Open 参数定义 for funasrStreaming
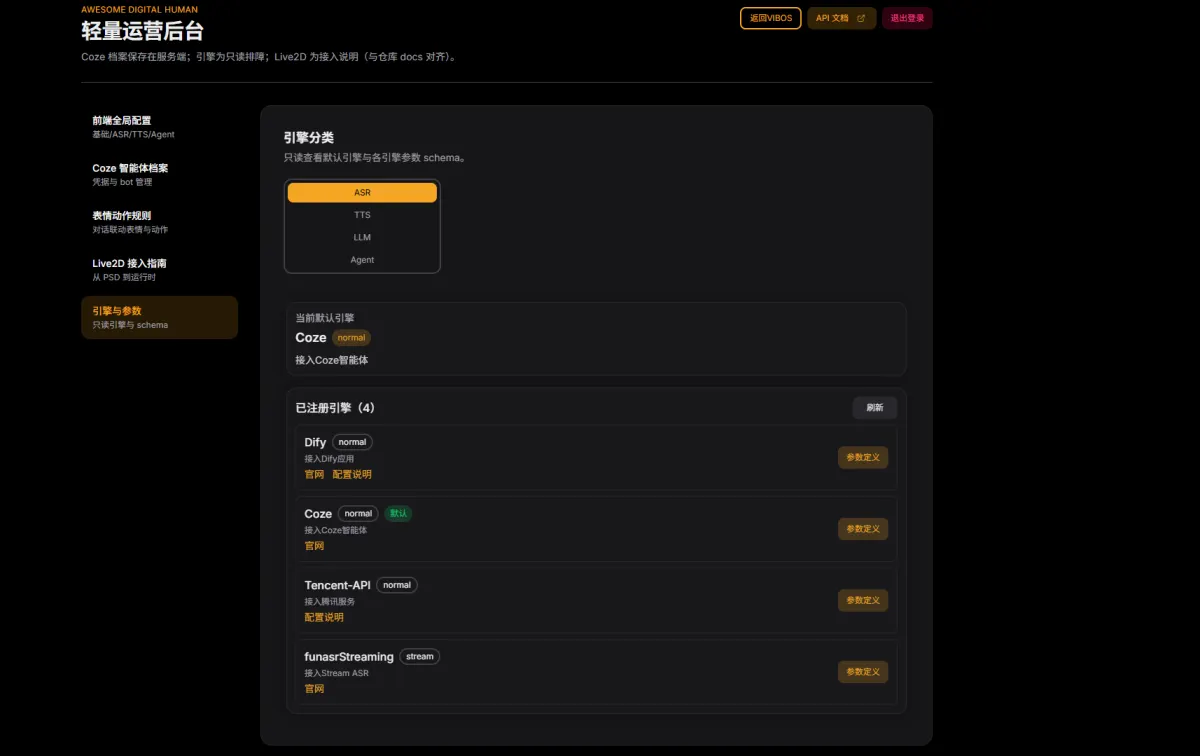This screenshot has width=1200, height=756. click(x=863, y=672)
